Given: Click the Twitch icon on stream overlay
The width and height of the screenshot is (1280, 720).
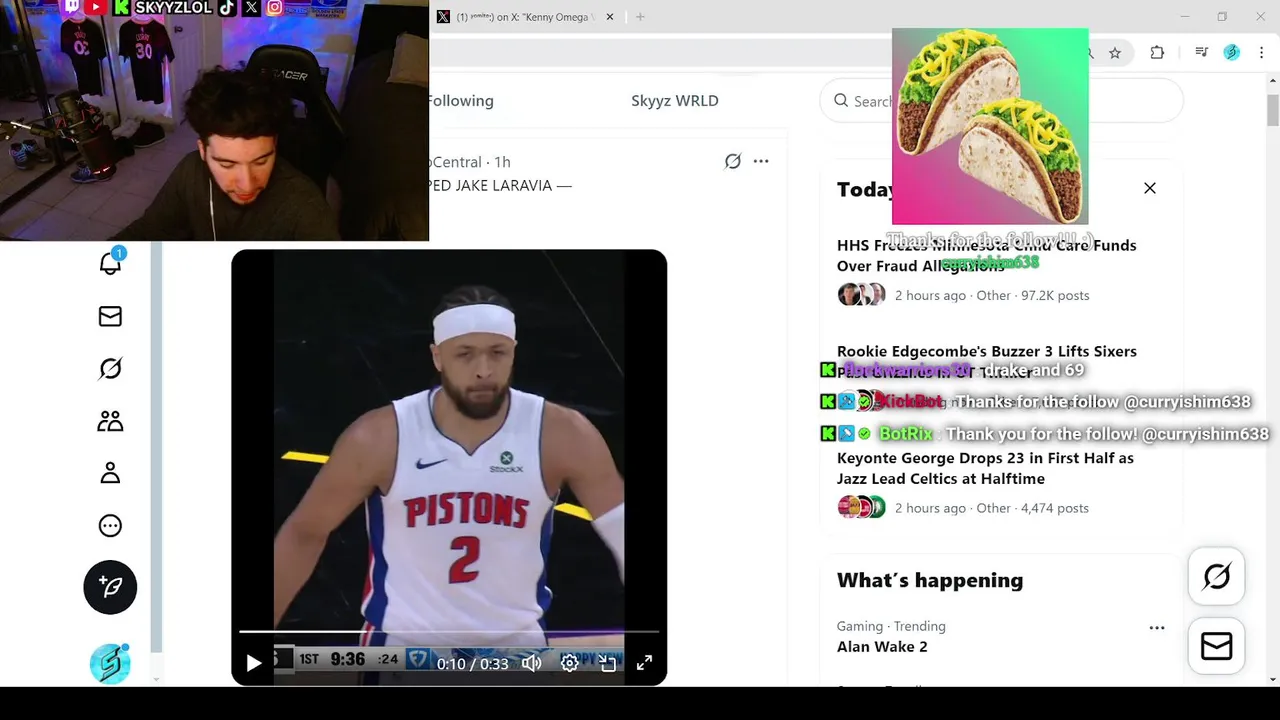Looking at the screenshot, I should pyautogui.click(x=72, y=7).
